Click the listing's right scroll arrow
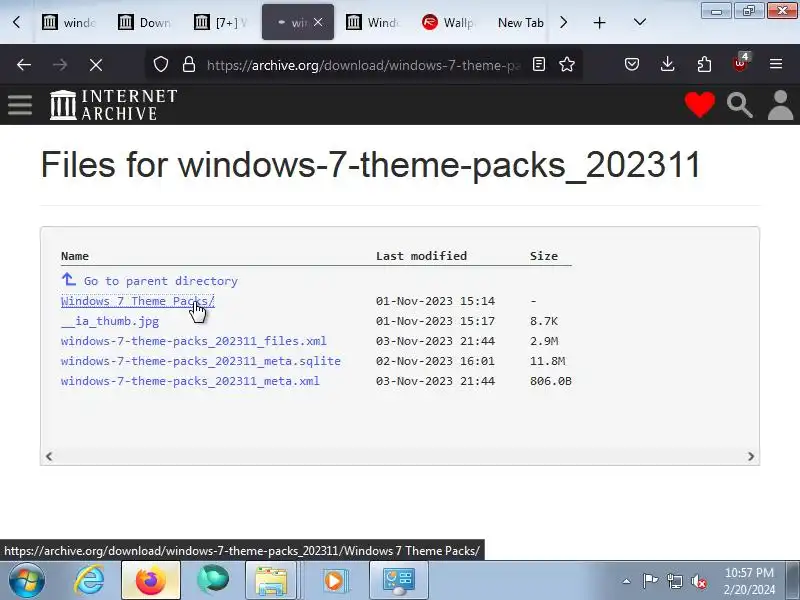Screen dimensions: 800x600 pos(751,456)
